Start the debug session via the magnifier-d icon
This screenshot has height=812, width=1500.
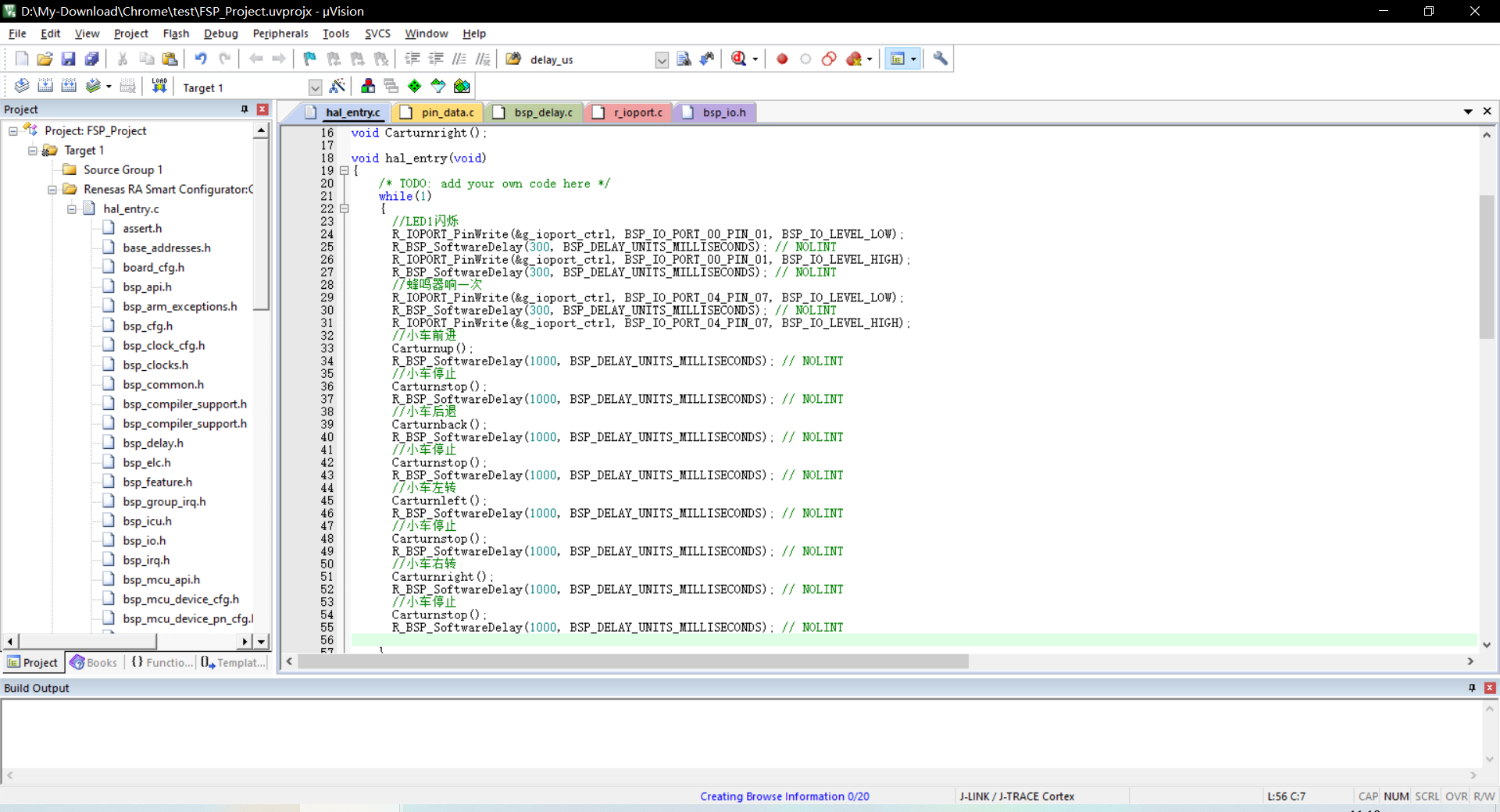coord(738,59)
